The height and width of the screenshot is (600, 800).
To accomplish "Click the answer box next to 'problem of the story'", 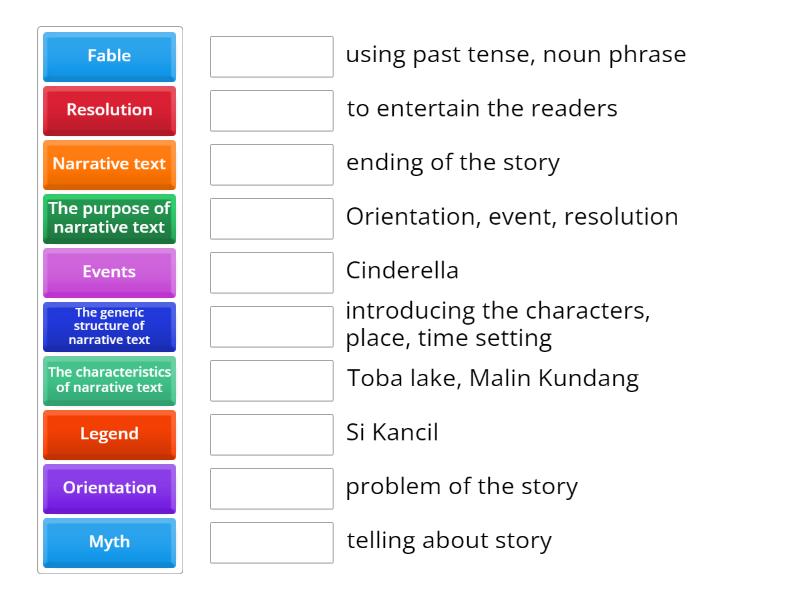I will coord(271,488).
